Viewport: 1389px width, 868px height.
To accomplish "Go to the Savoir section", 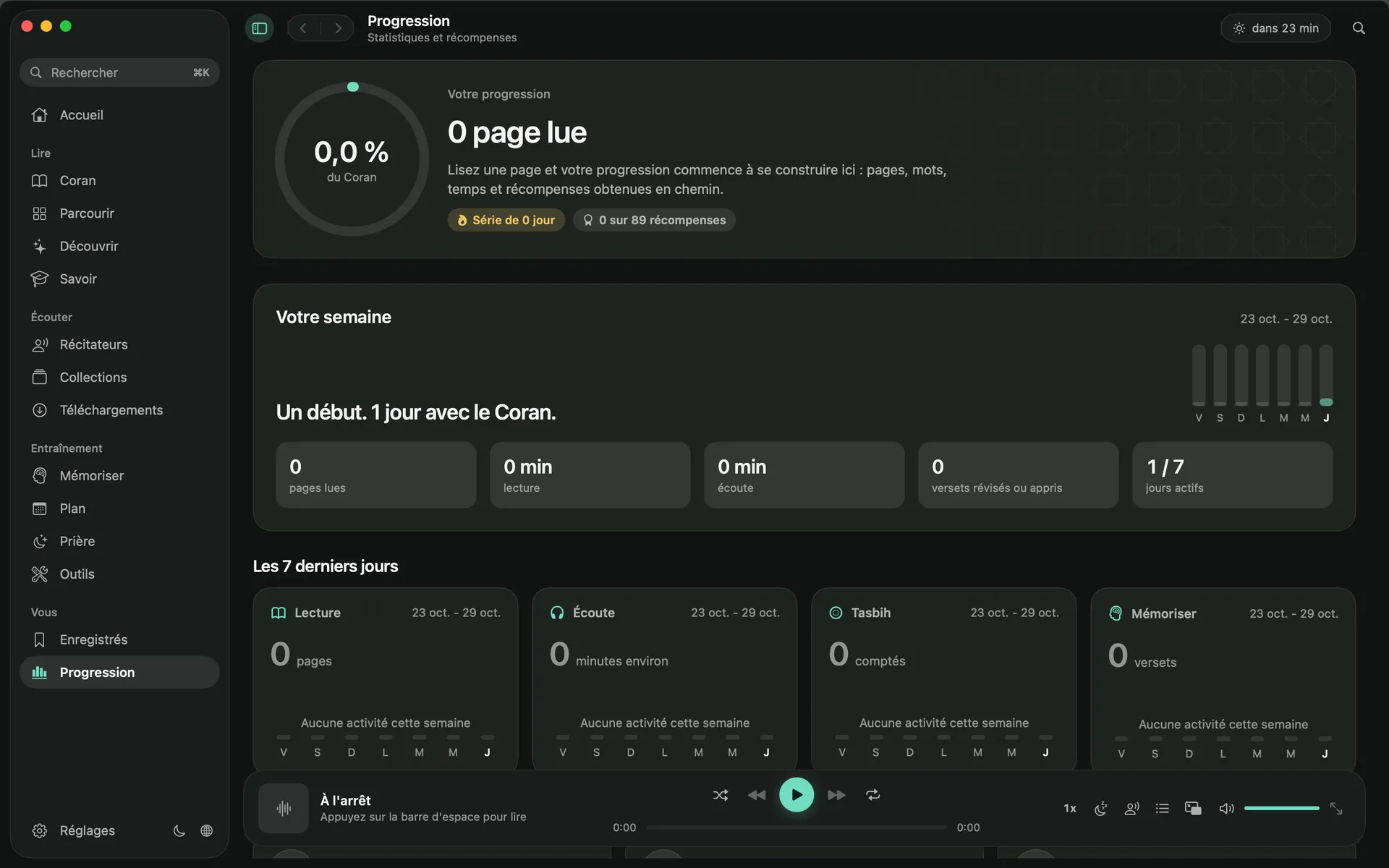I will click(x=119, y=278).
